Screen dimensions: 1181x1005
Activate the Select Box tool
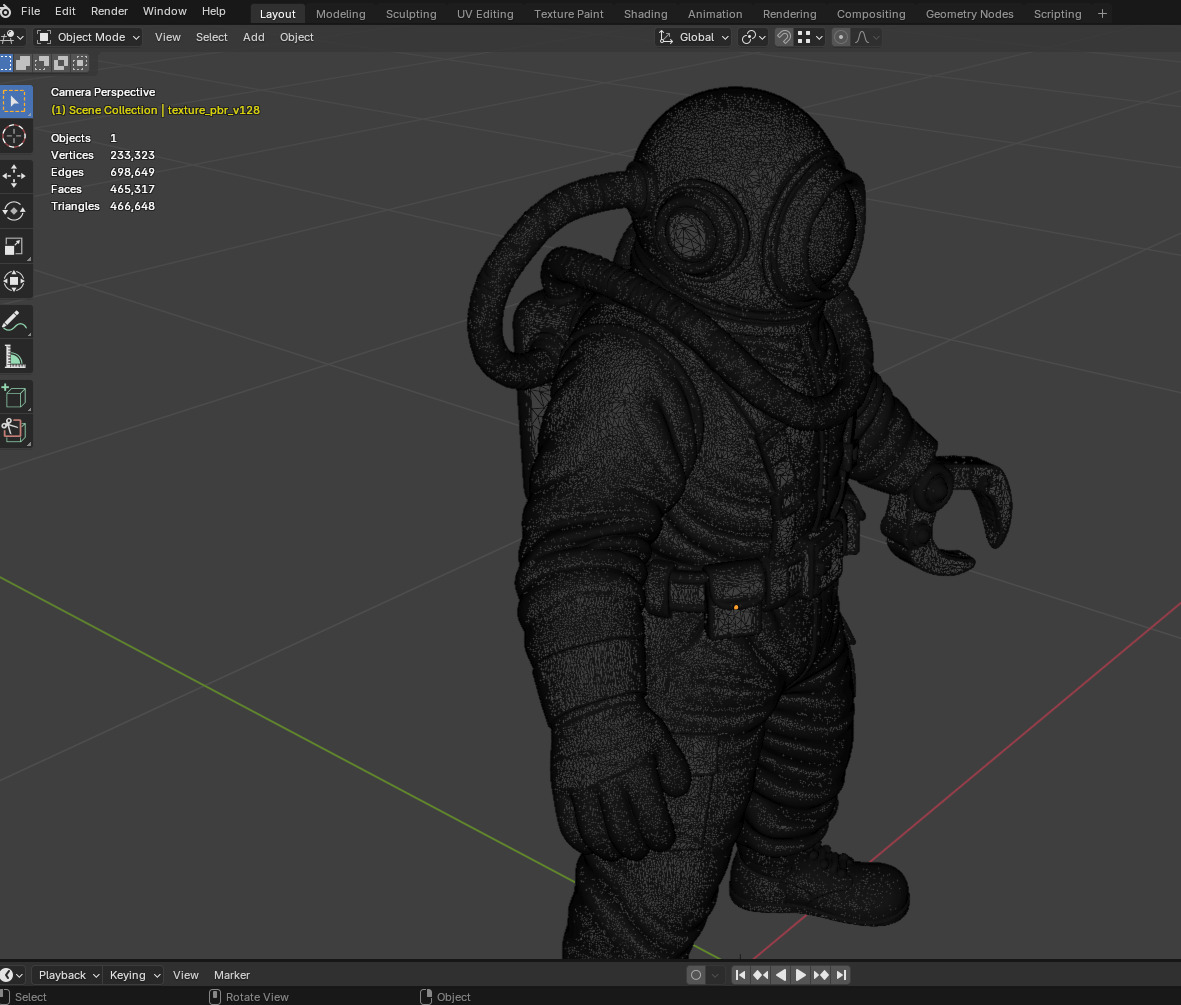pos(15,102)
